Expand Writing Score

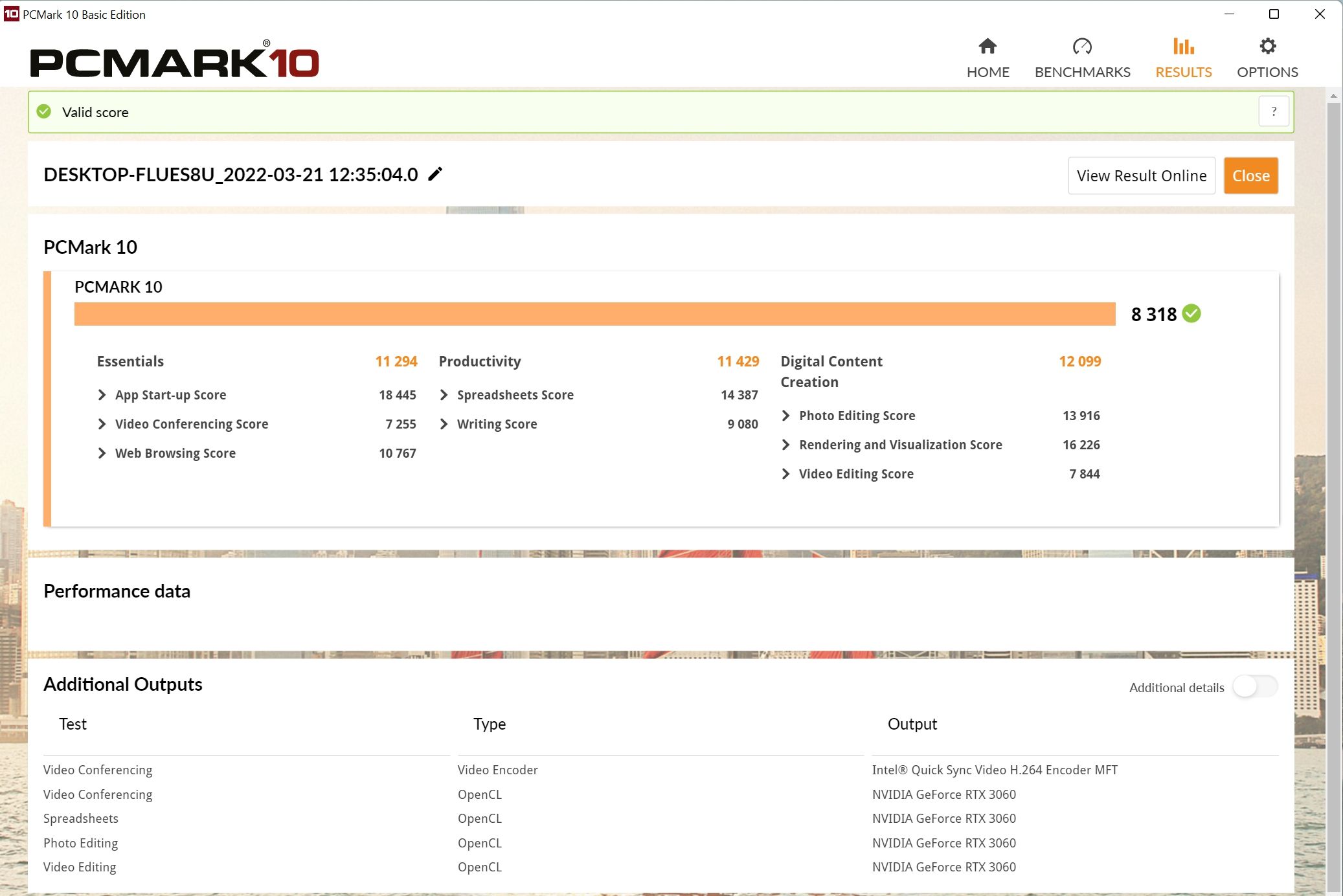(x=444, y=424)
